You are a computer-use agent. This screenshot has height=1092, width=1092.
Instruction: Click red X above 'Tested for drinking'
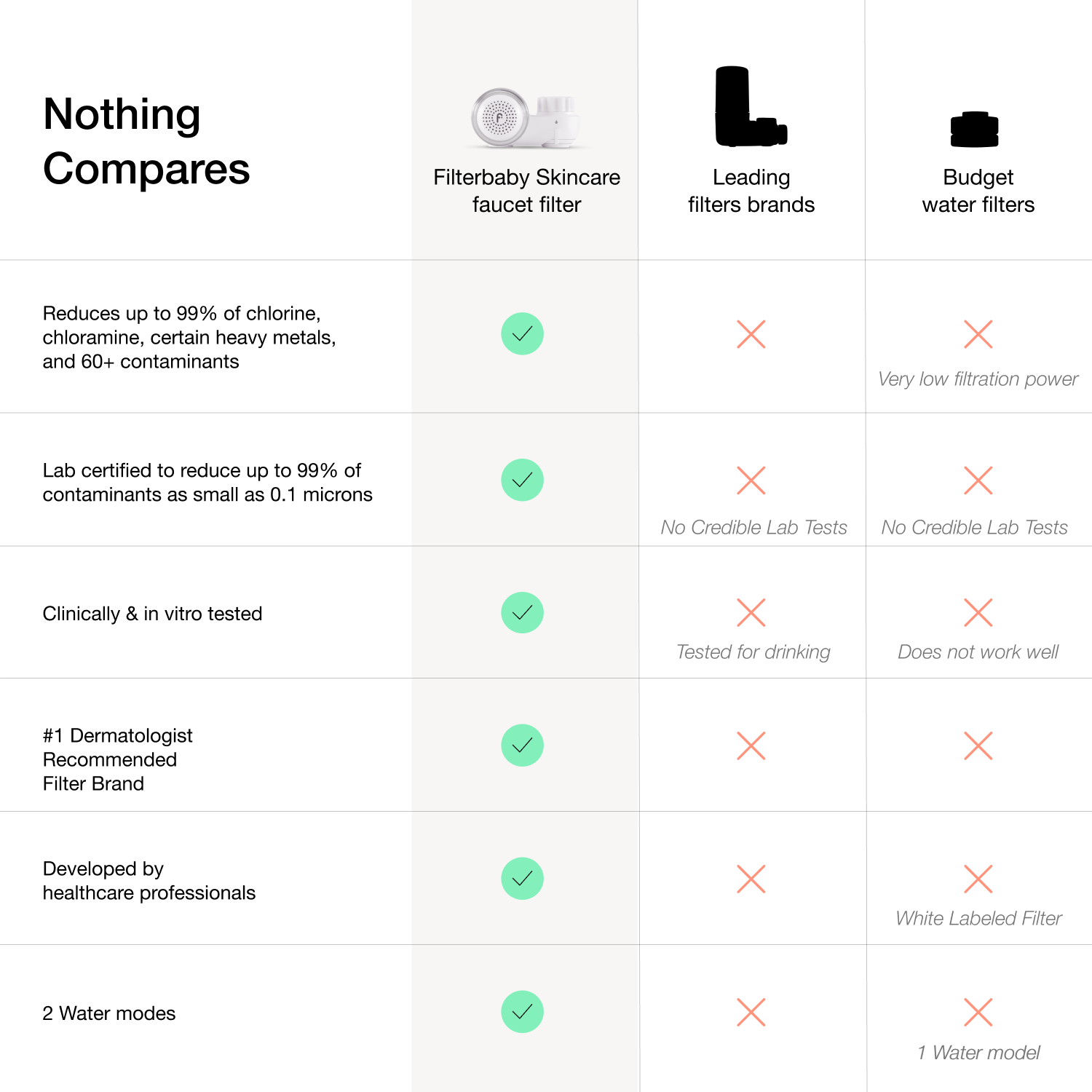pyautogui.click(x=751, y=612)
